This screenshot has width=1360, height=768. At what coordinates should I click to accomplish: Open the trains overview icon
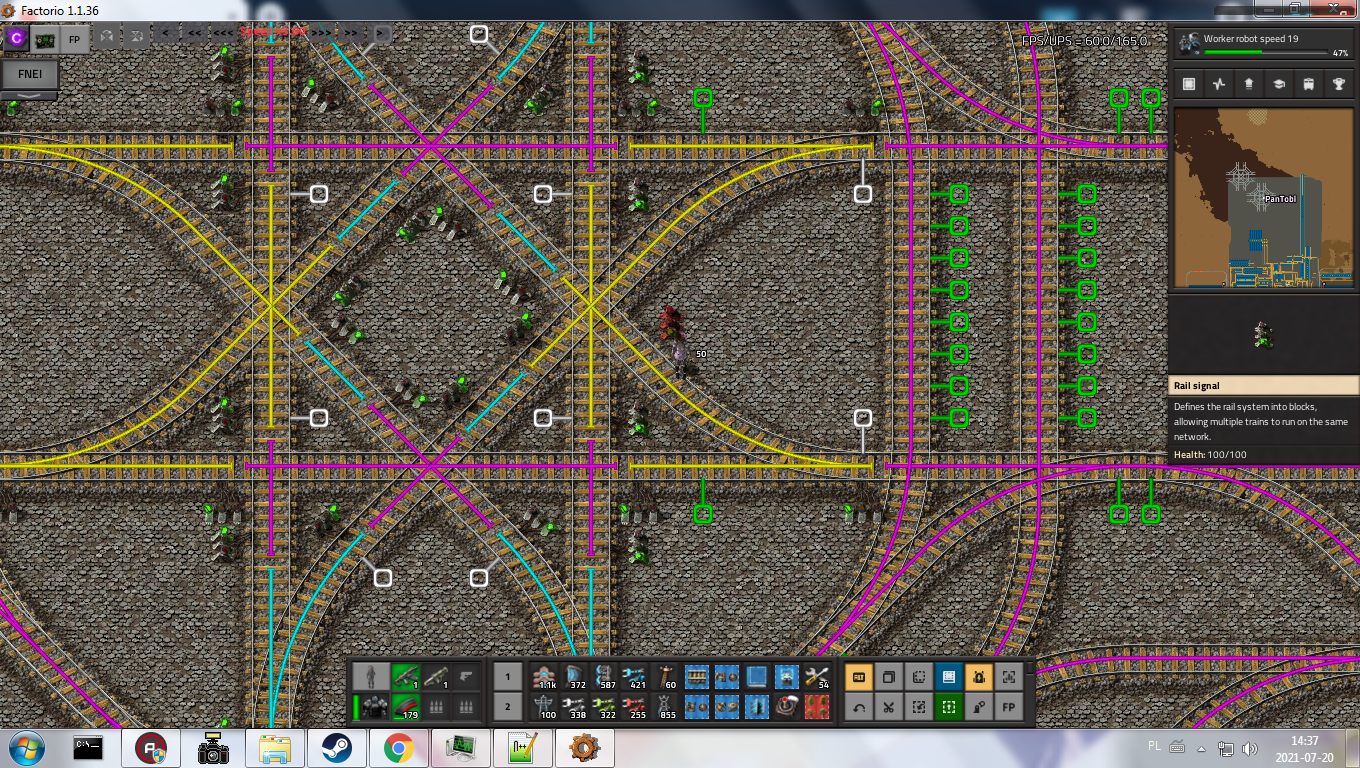click(x=1309, y=85)
